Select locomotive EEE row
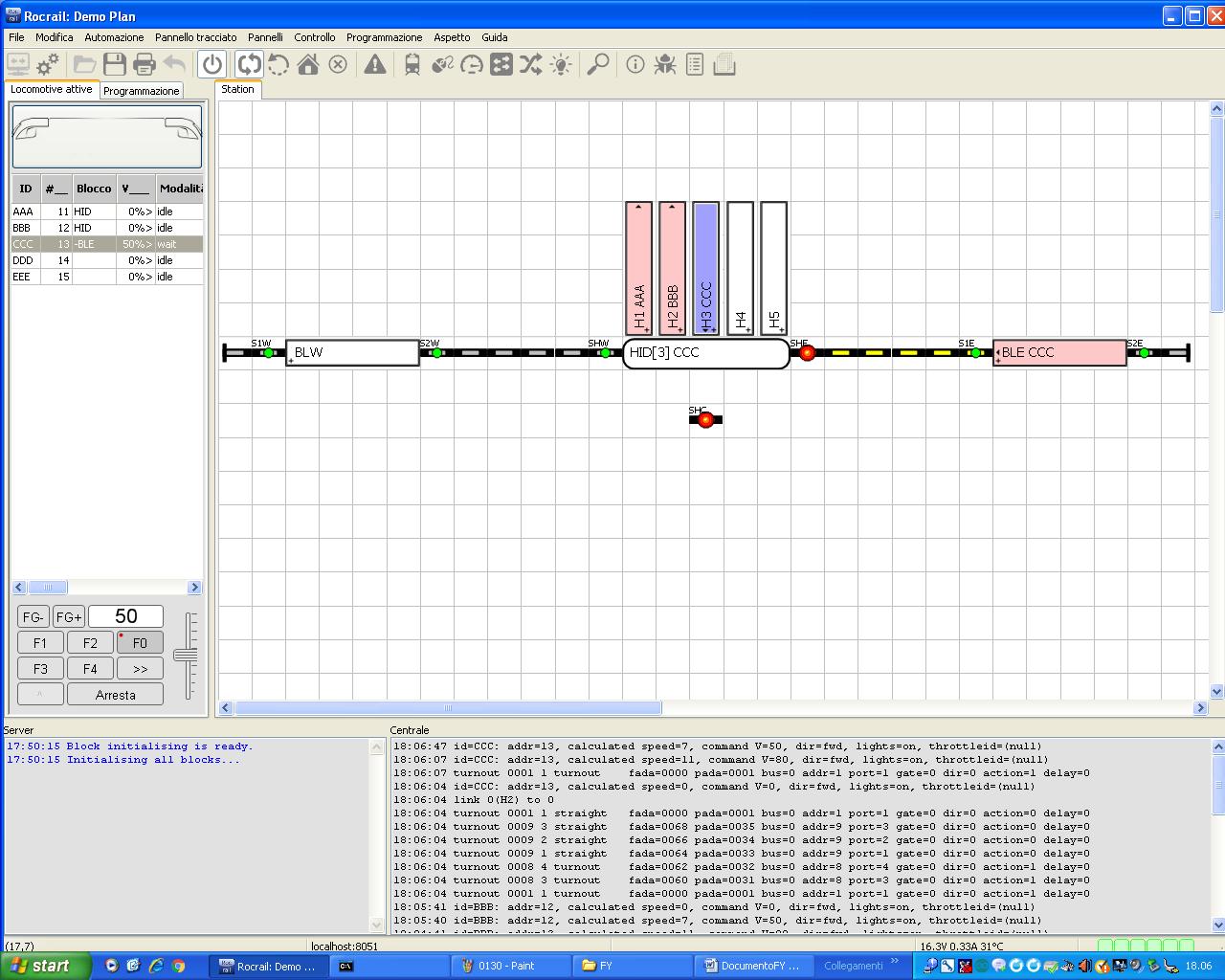 tap(107, 277)
